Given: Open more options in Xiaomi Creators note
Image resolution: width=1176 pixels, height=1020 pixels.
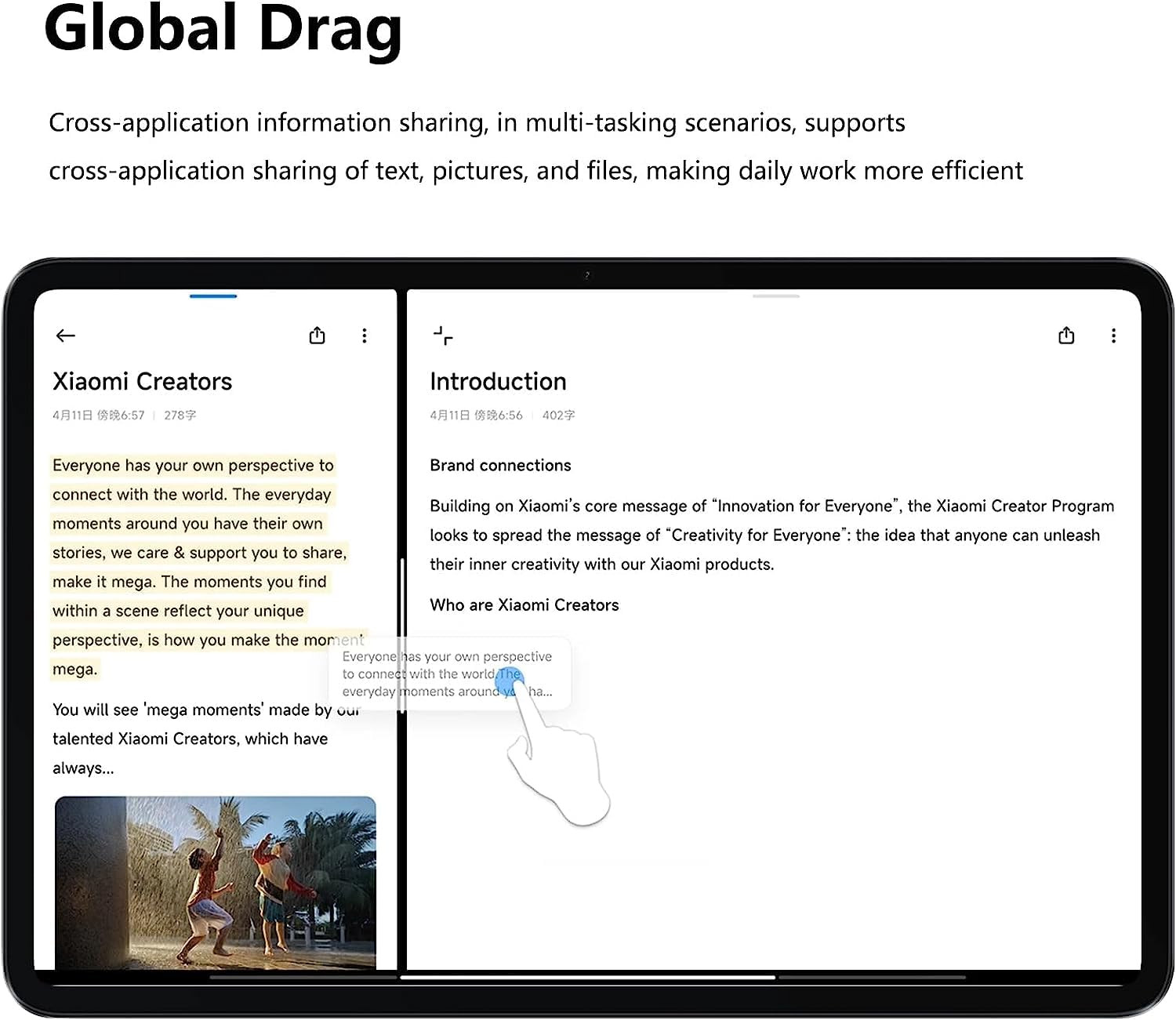Looking at the screenshot, I should pos(365,336).
